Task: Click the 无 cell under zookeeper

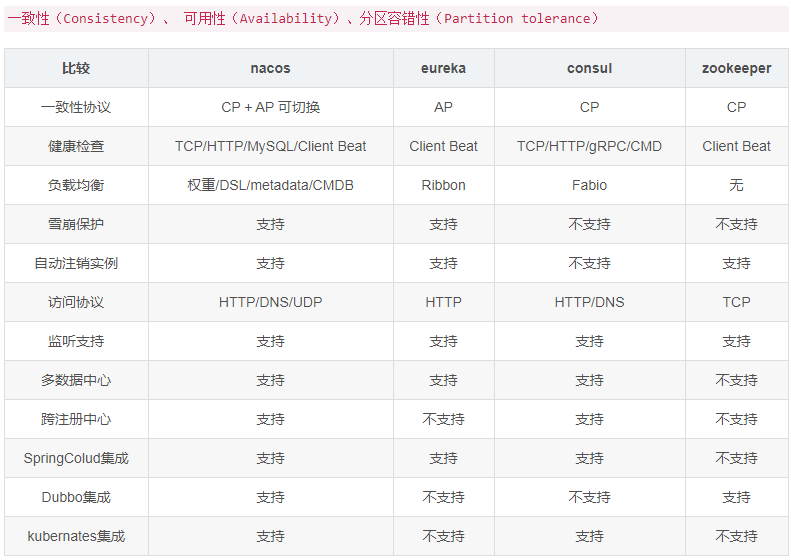Action: click(x=737, y=185)
